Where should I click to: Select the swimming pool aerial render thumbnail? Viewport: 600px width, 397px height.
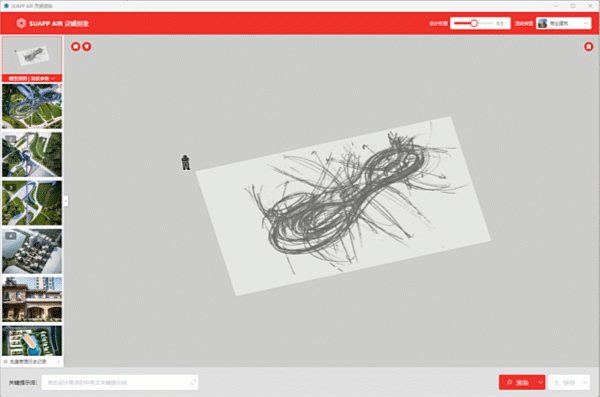32,341
